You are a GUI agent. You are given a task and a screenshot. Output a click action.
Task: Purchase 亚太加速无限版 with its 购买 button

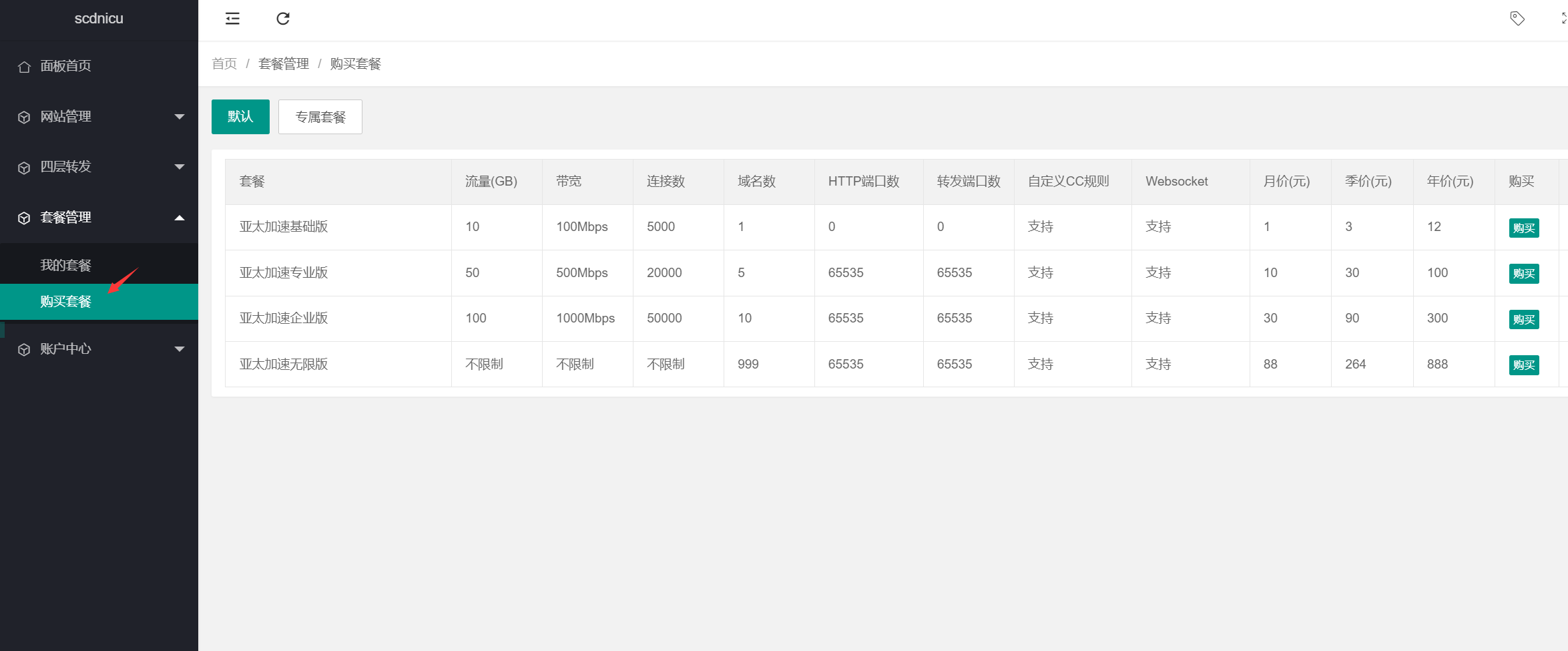pos(1523,365)
